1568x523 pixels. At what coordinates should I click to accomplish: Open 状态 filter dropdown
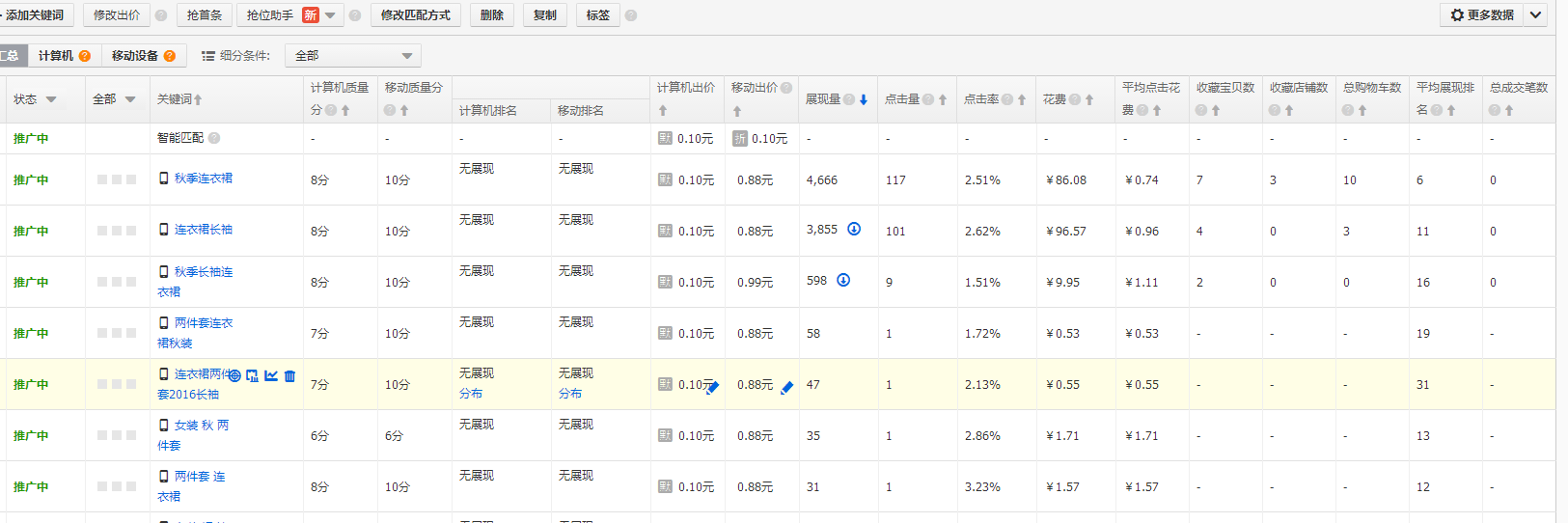click(x=51, y=99)
